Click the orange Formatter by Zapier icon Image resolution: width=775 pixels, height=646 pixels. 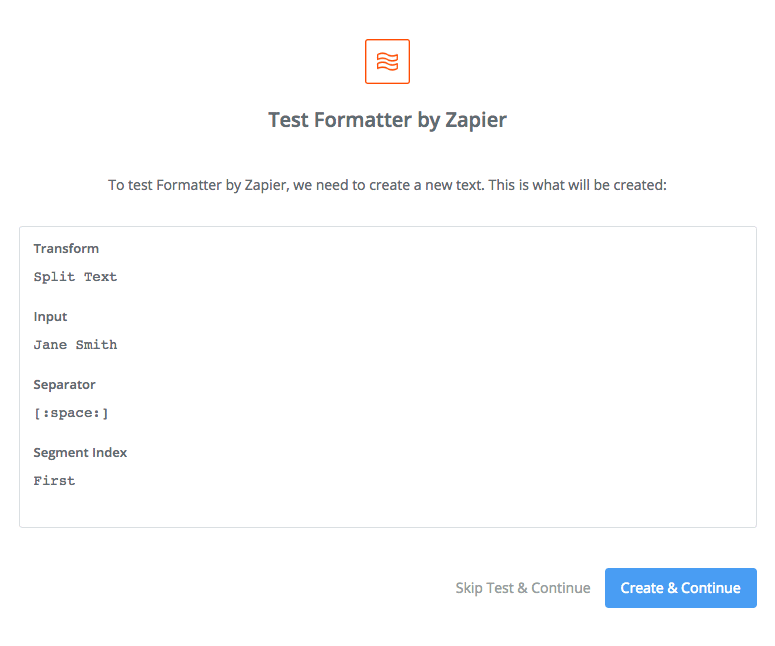(387, 61)
